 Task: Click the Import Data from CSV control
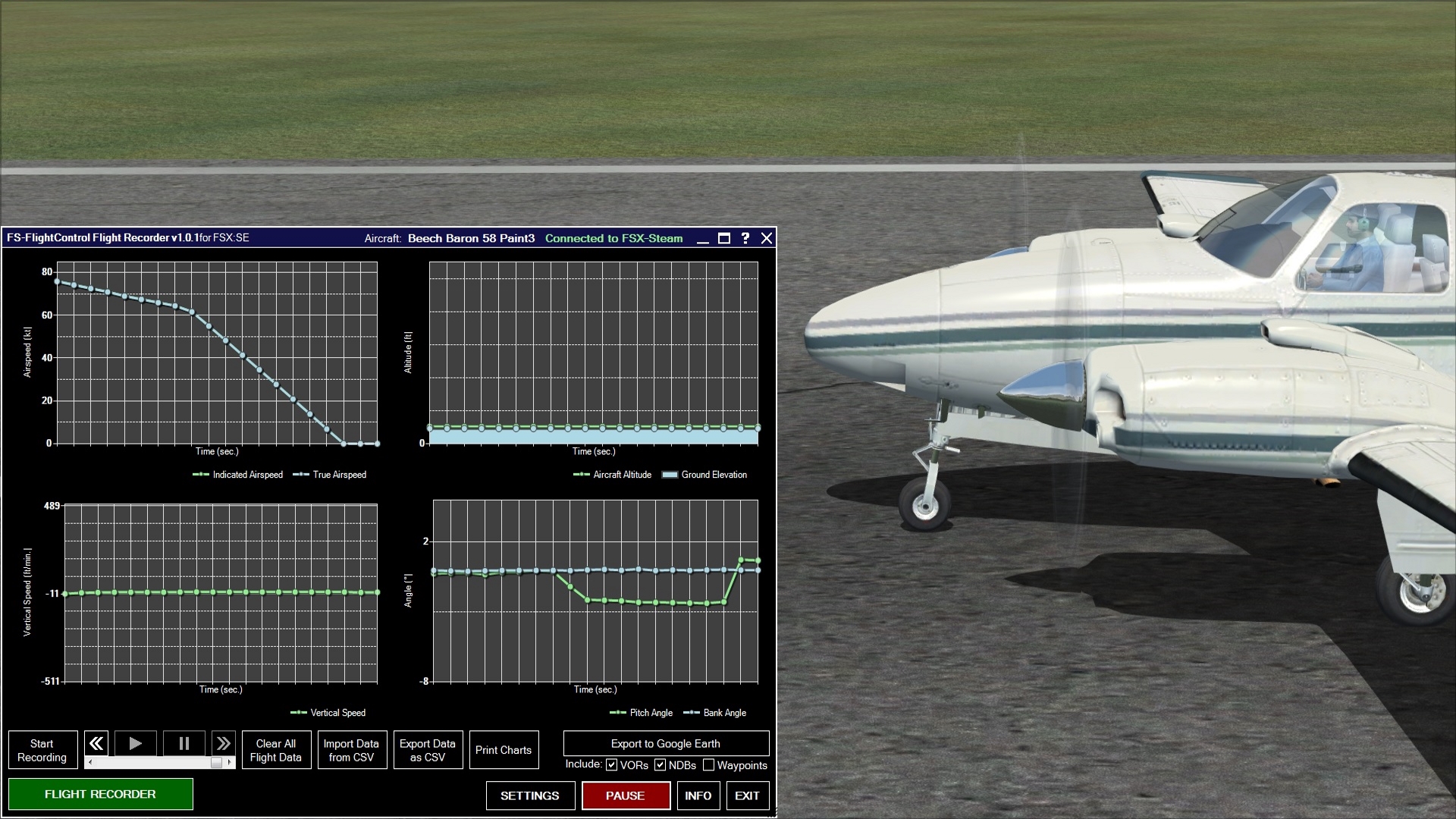(352, 749)
